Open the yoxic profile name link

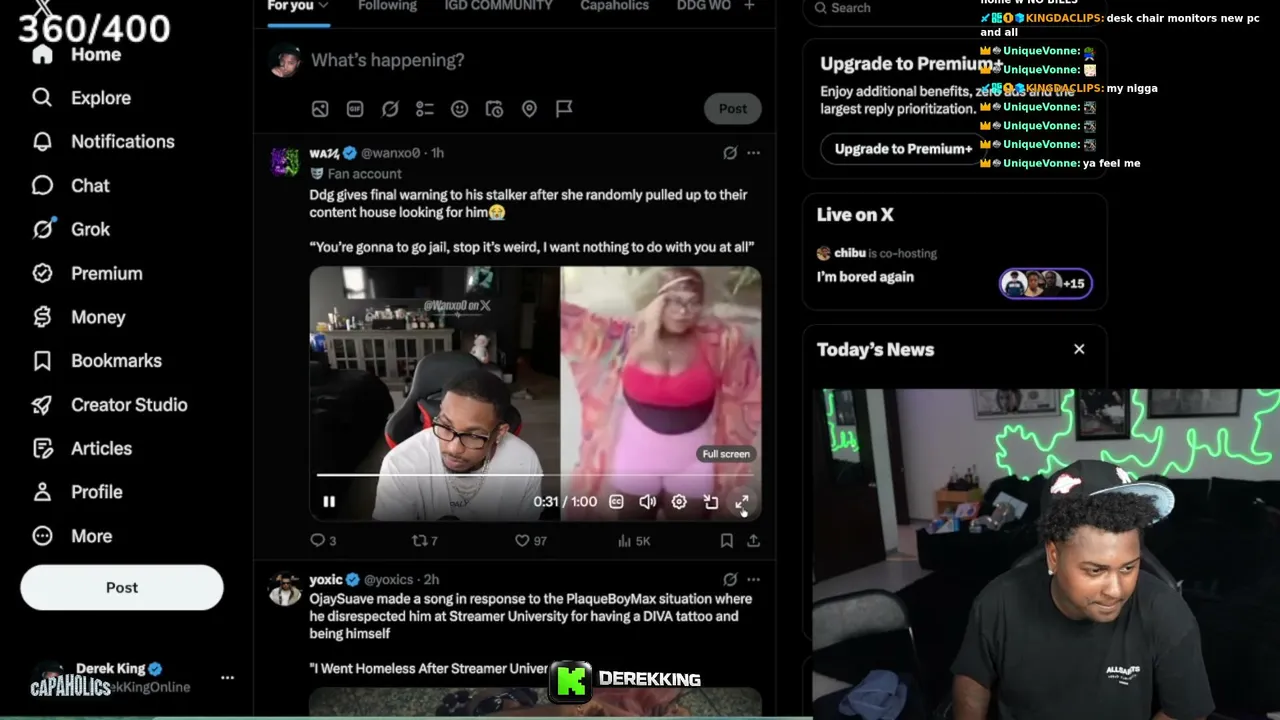(326, 580)
